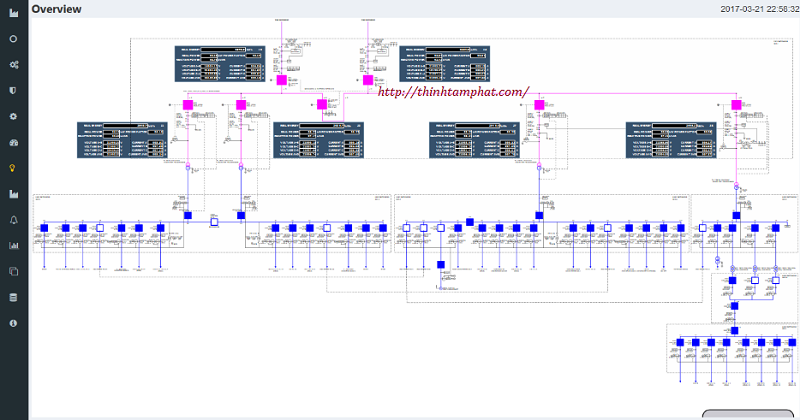The height and width of the screenshot is (420, 800).
Task: Open the bell alarms icon
Action: pyautogui.click(x=14, y=219)
